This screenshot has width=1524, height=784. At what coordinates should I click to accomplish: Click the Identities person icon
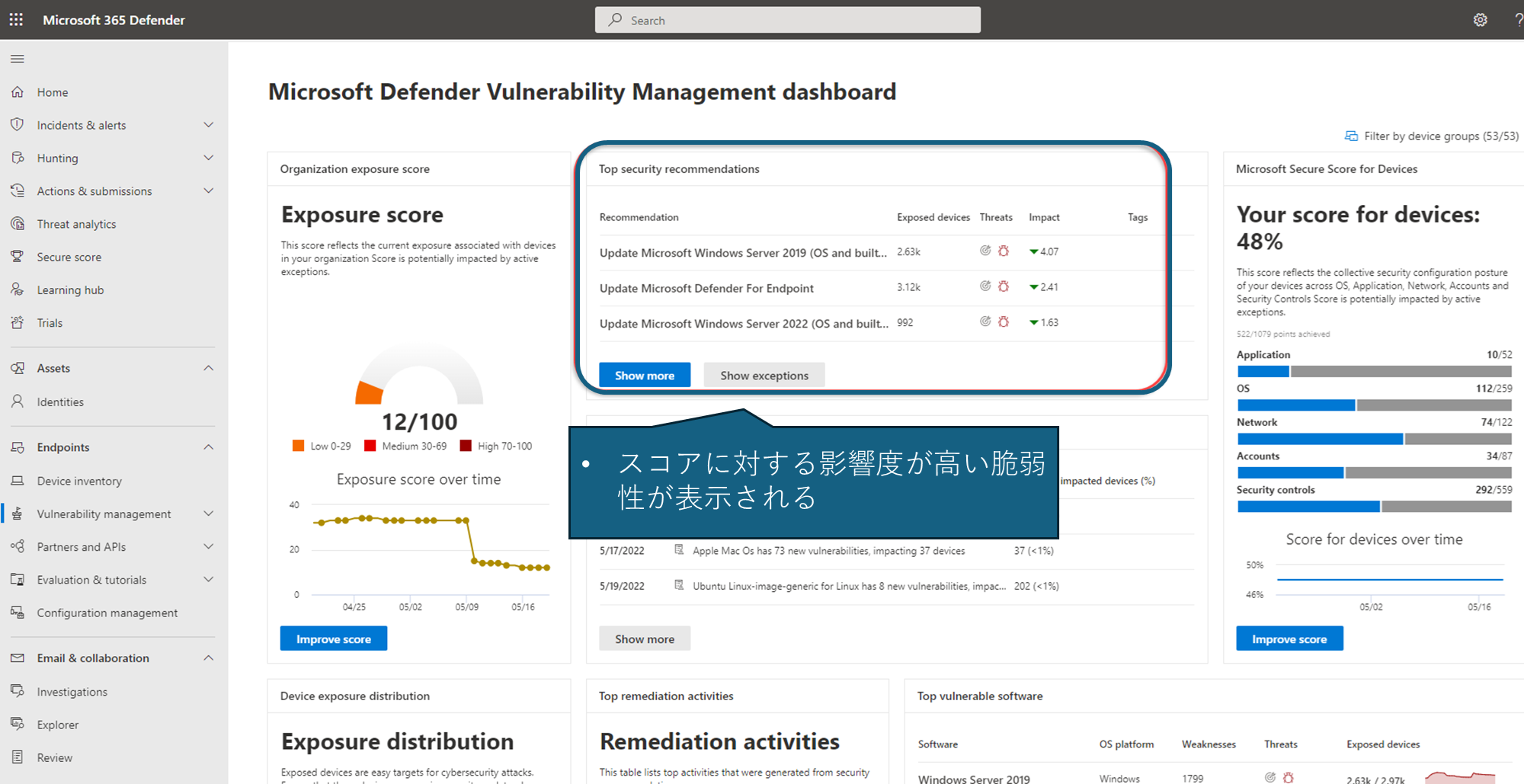[x=18, y=402]
